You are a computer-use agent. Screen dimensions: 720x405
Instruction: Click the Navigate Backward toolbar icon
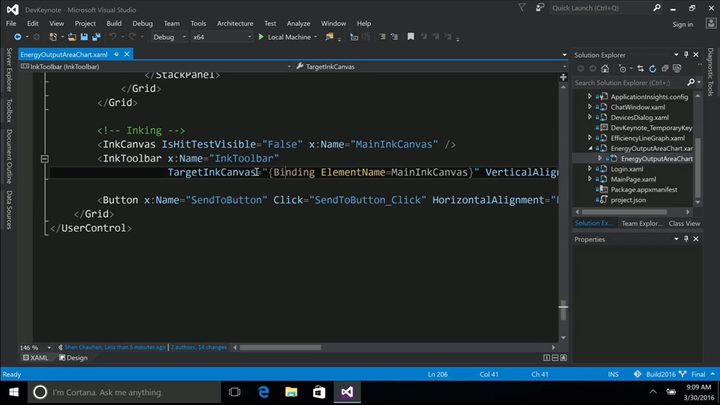tap(17, 37)
